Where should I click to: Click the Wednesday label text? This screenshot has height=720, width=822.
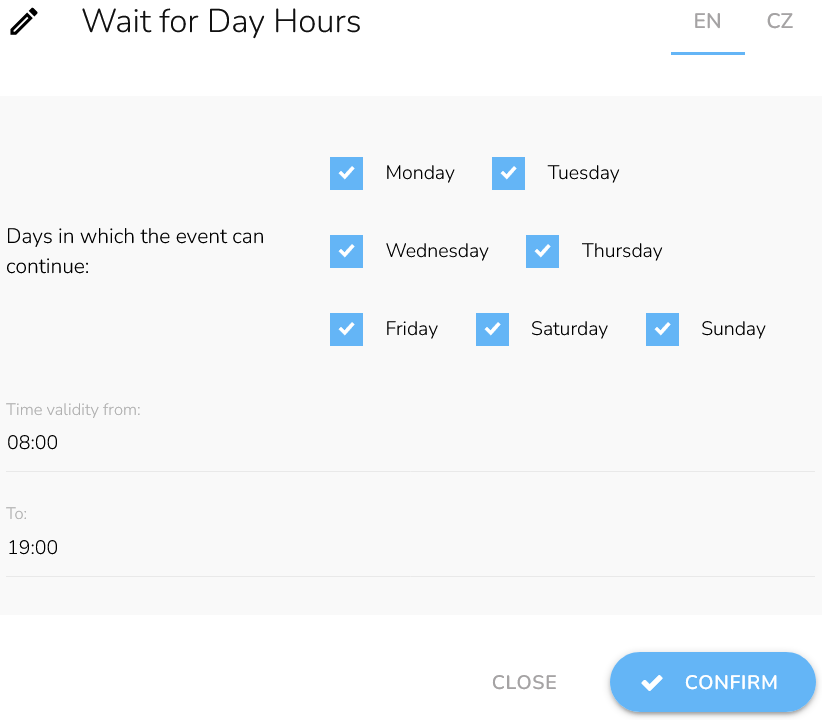(x=437, y=251)
